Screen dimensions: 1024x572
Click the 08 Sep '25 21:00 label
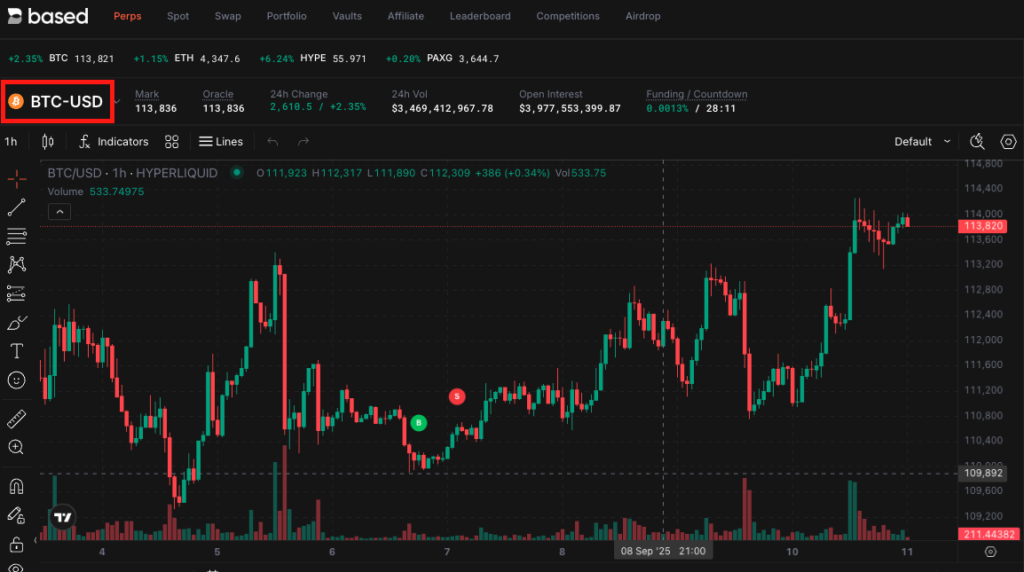point(663,551)
